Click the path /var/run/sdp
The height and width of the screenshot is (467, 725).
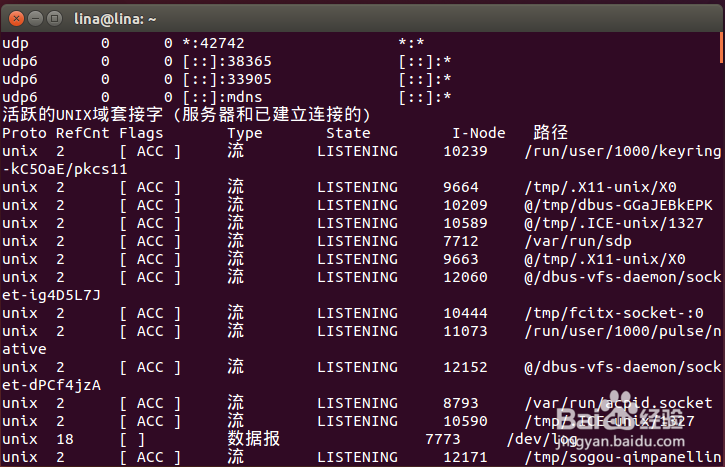578,241
